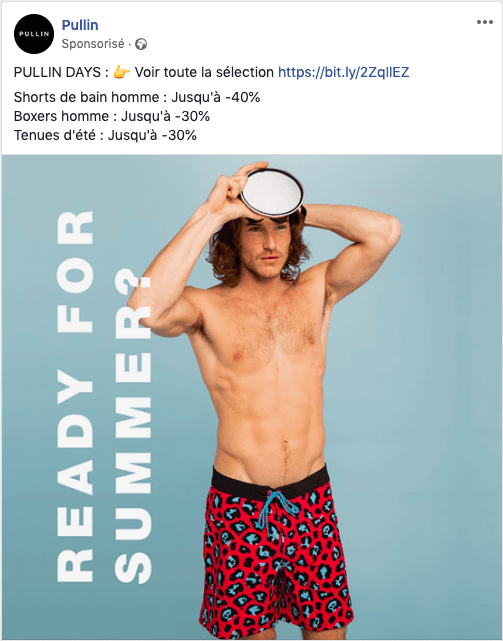Select the Boxers homme discount line
Screen dimensions: 503x641
point(112,116)
